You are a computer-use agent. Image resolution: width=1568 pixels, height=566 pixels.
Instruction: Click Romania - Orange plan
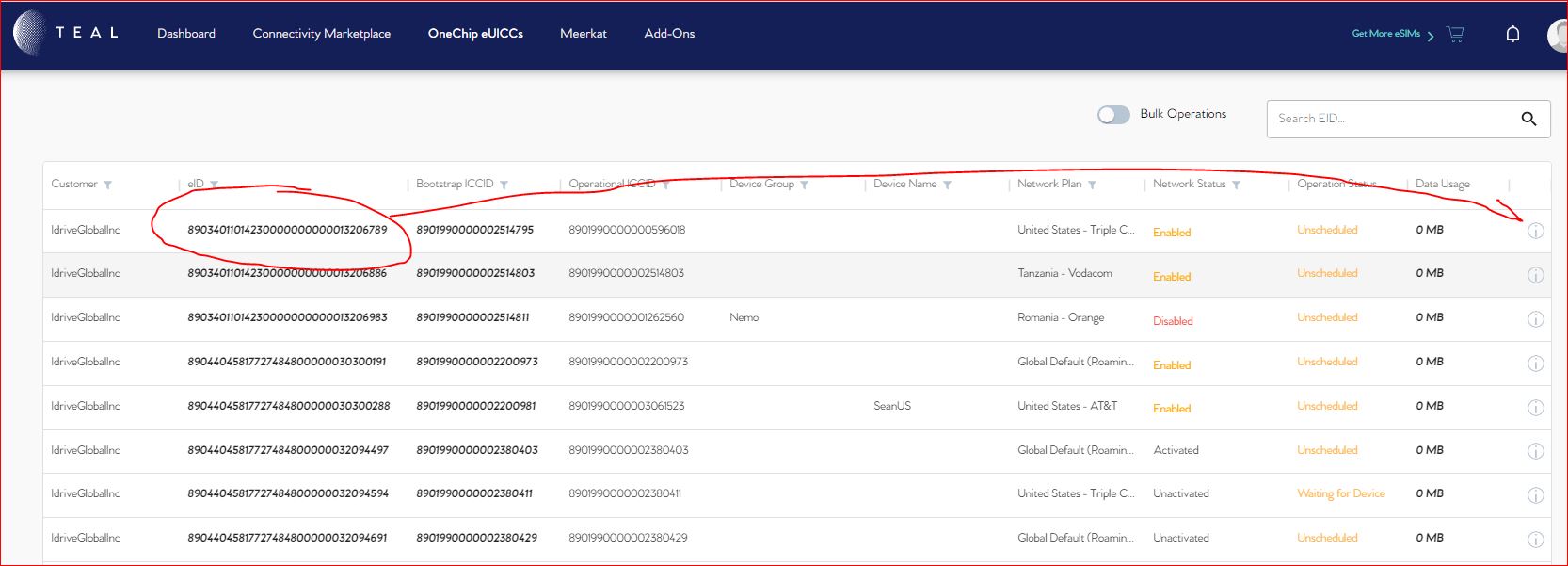(1061, 317)
